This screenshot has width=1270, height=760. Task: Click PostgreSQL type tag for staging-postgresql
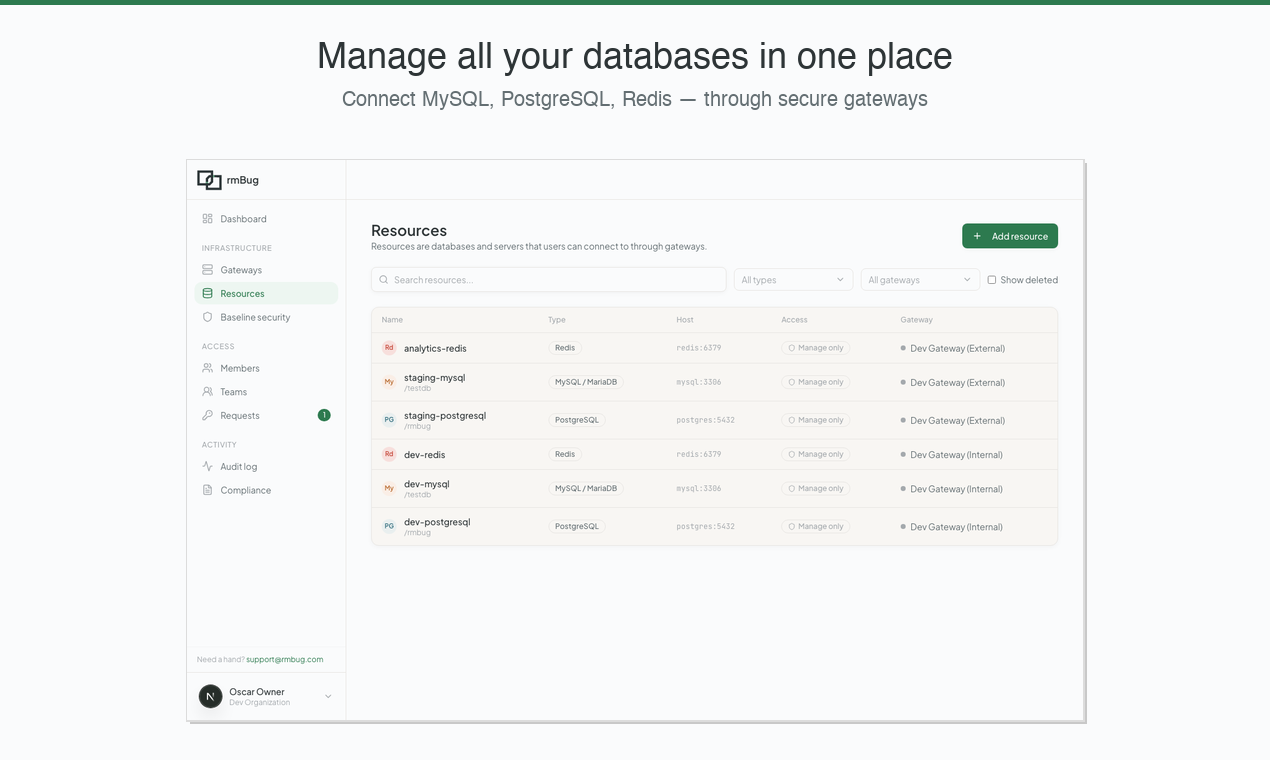point(577,420)
